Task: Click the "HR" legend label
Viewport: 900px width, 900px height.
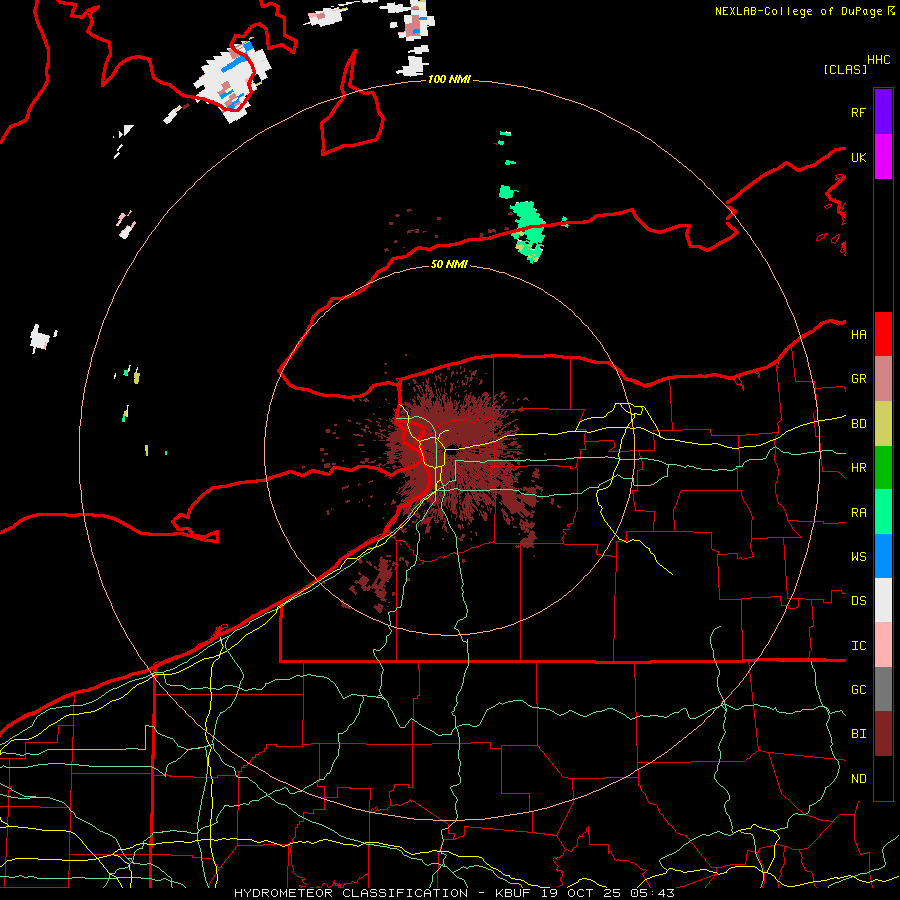Action: tap(858, 468)
